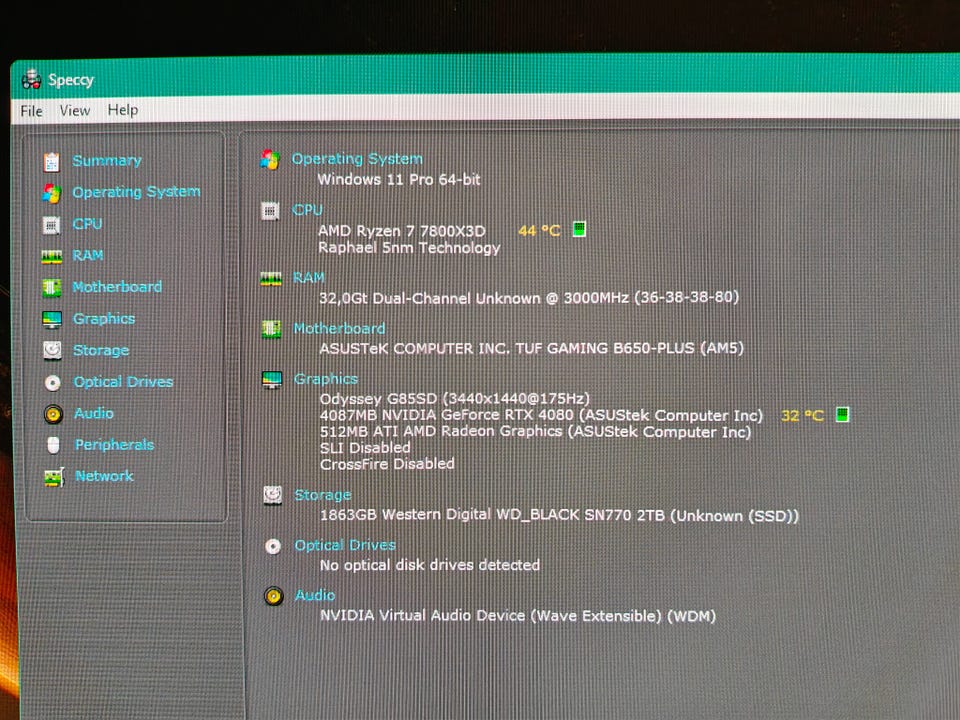Click Storage icon in summary pane
This screenshot has height=720, width=960.
[x=272, y=495]
